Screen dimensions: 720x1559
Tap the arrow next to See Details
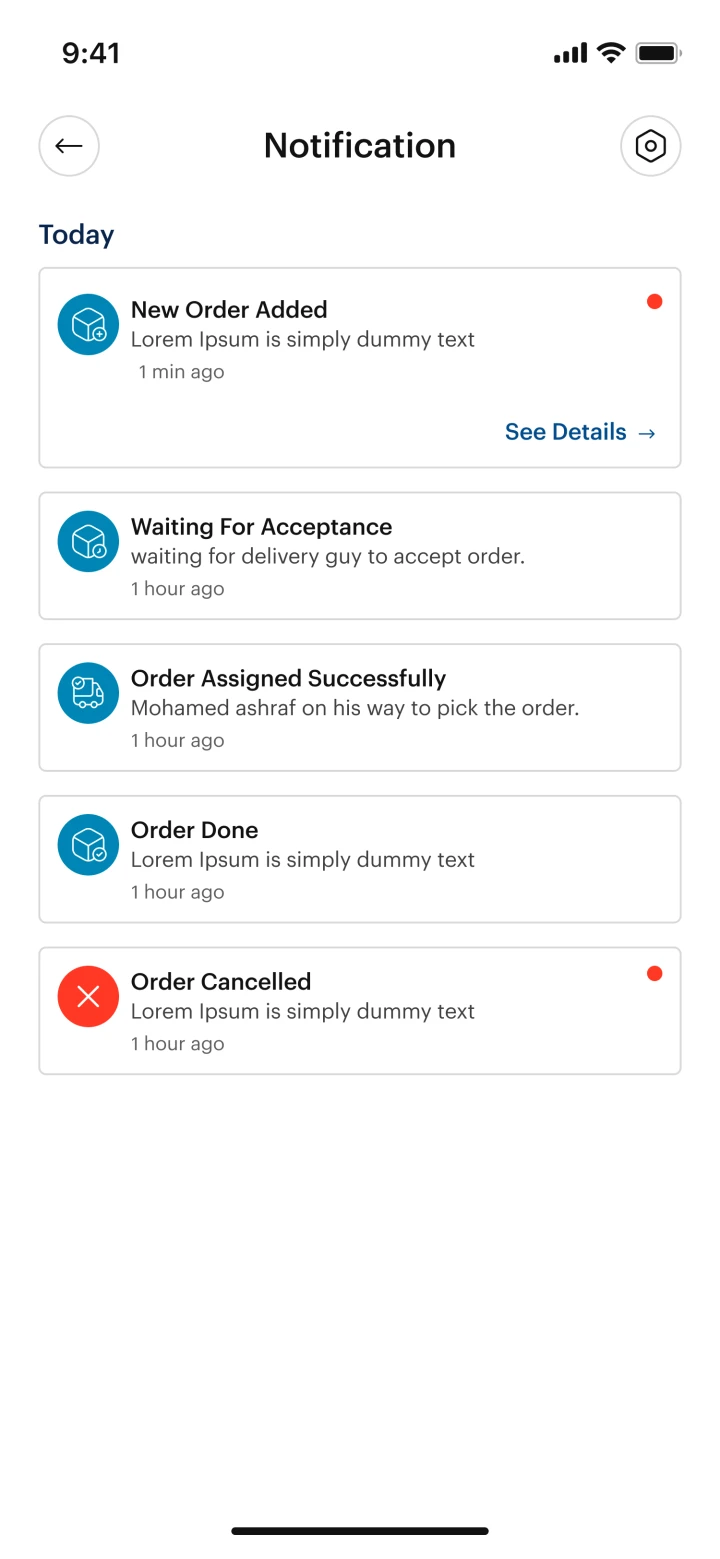click(x=647, y=433)
